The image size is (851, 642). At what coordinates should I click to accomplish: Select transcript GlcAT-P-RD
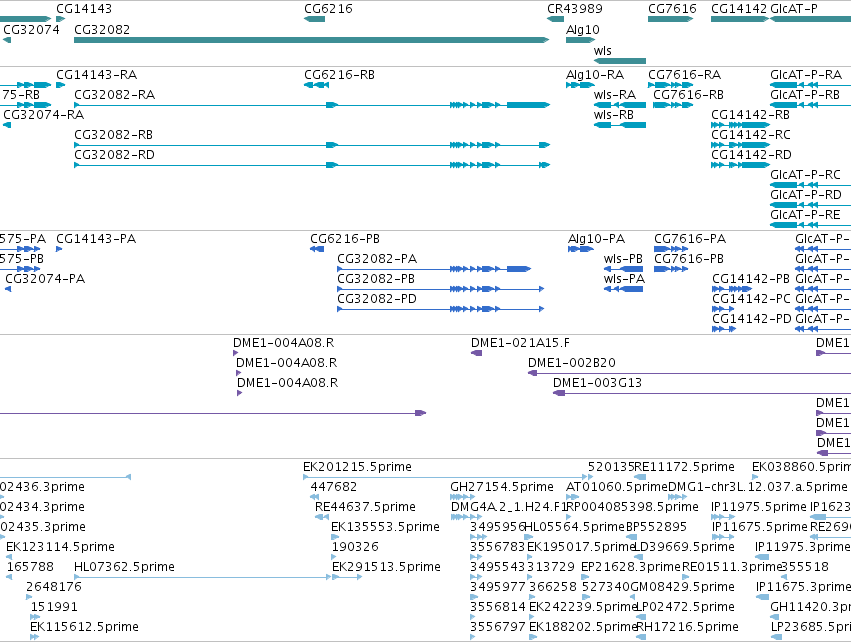click(810, 205)
